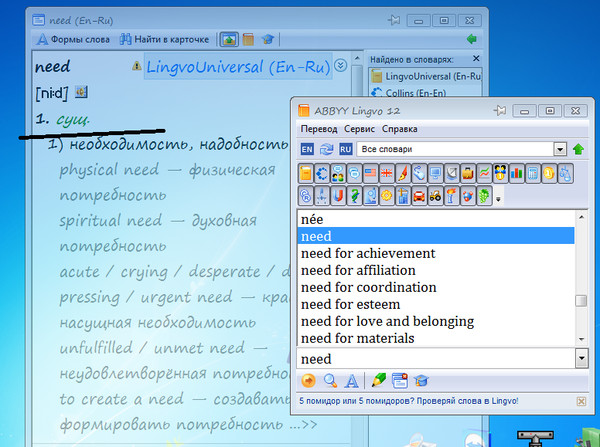Select 'need for achievement' entry
This screenshot has width=600, height=447.
click(436, 253)
